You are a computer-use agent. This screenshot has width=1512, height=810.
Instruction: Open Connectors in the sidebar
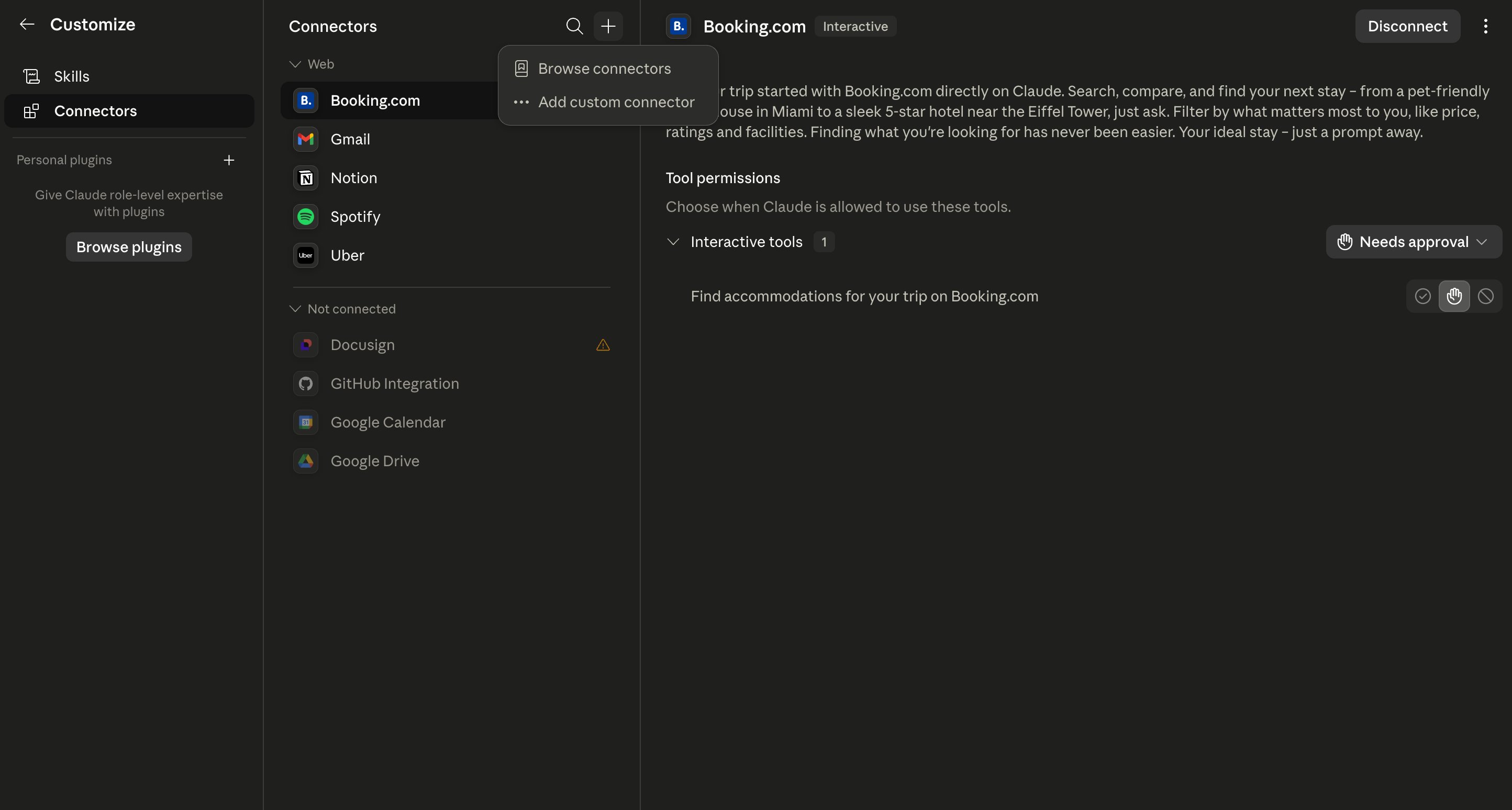click(x=129, y=111)
